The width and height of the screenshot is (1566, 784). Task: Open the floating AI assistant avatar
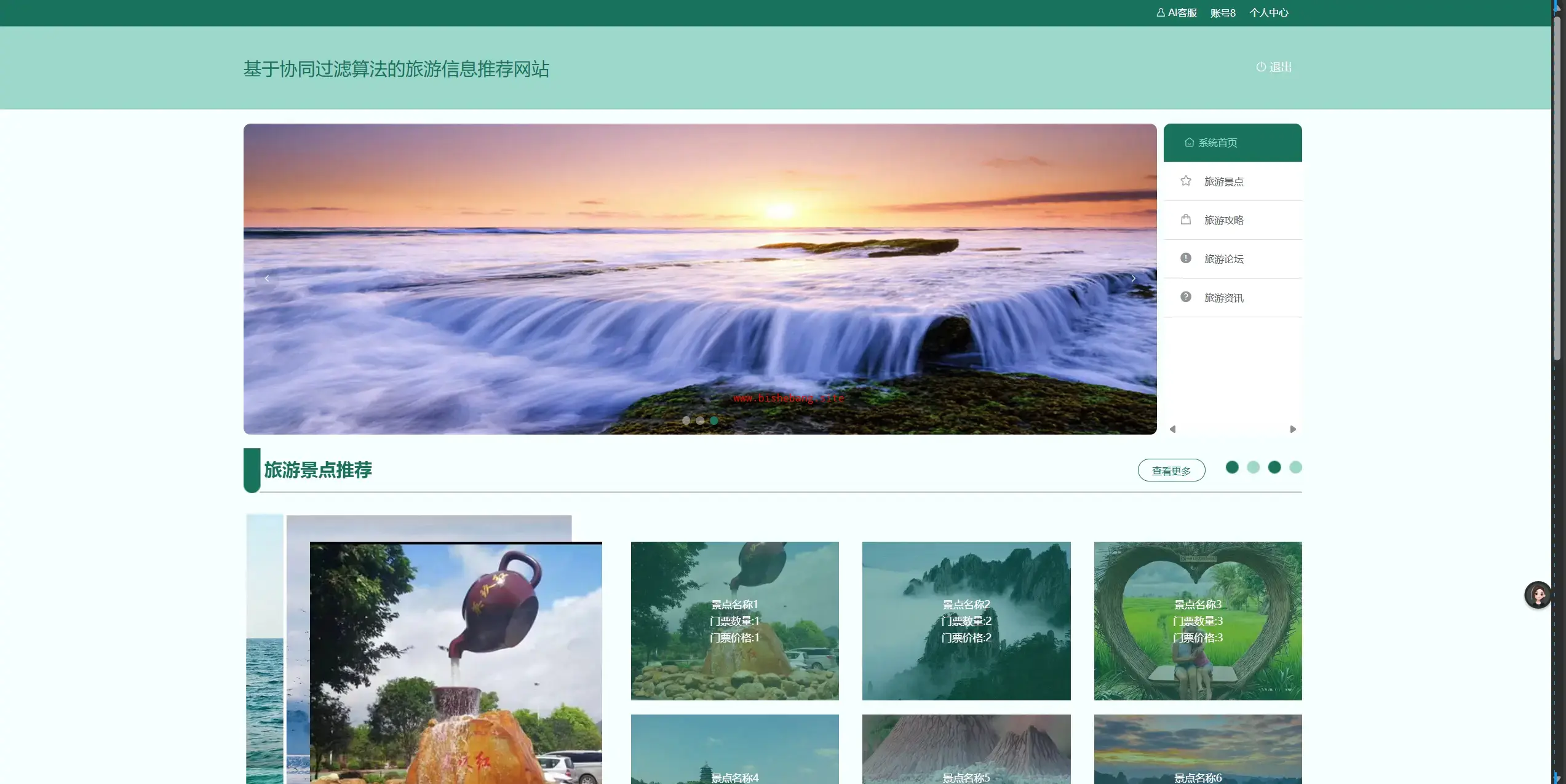coord(1538,595)
